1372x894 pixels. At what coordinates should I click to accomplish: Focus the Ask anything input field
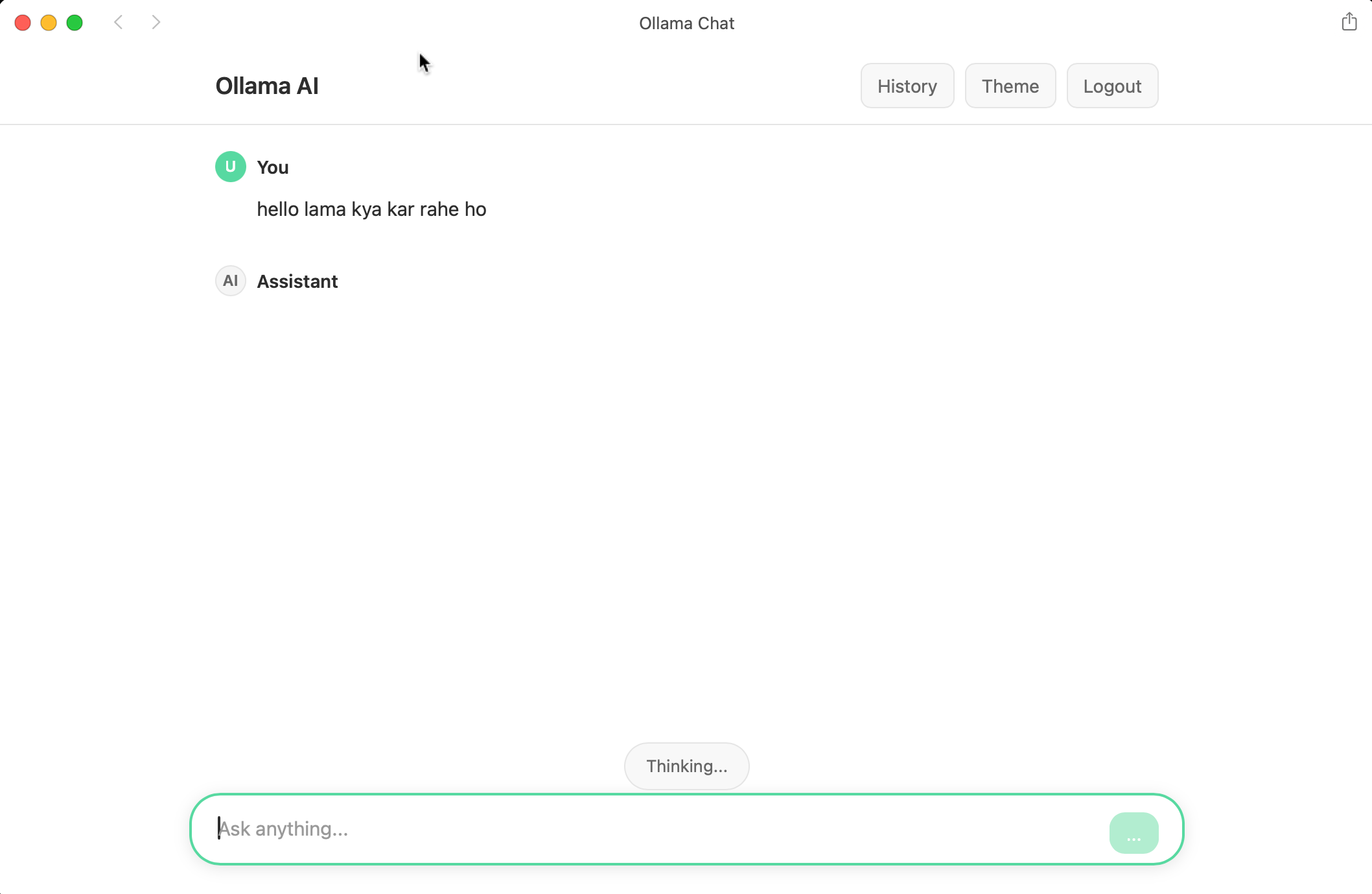pyautogui.click(x=648, y=829)
